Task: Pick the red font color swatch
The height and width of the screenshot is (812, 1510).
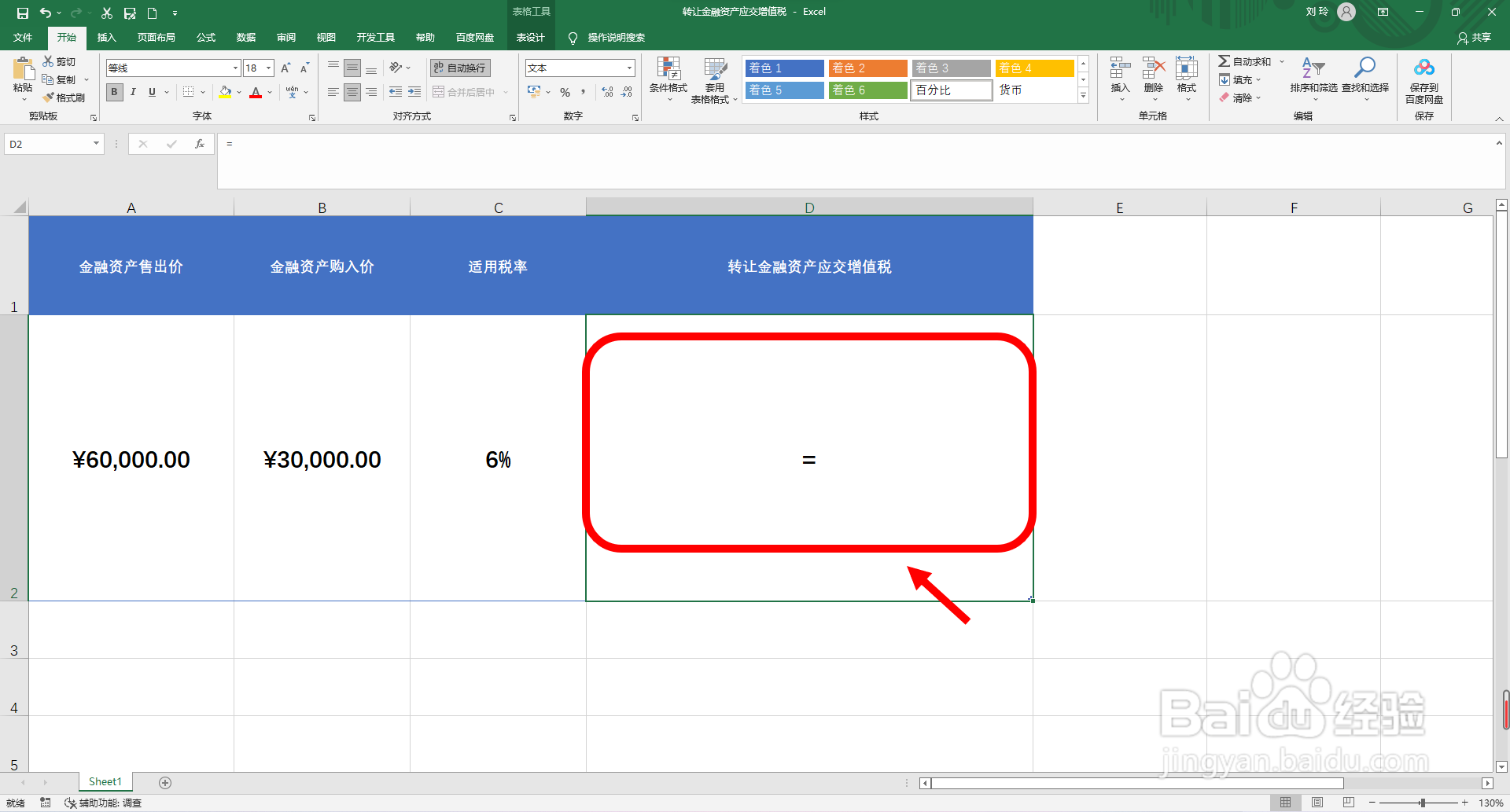Action: [x=256, y=92]
